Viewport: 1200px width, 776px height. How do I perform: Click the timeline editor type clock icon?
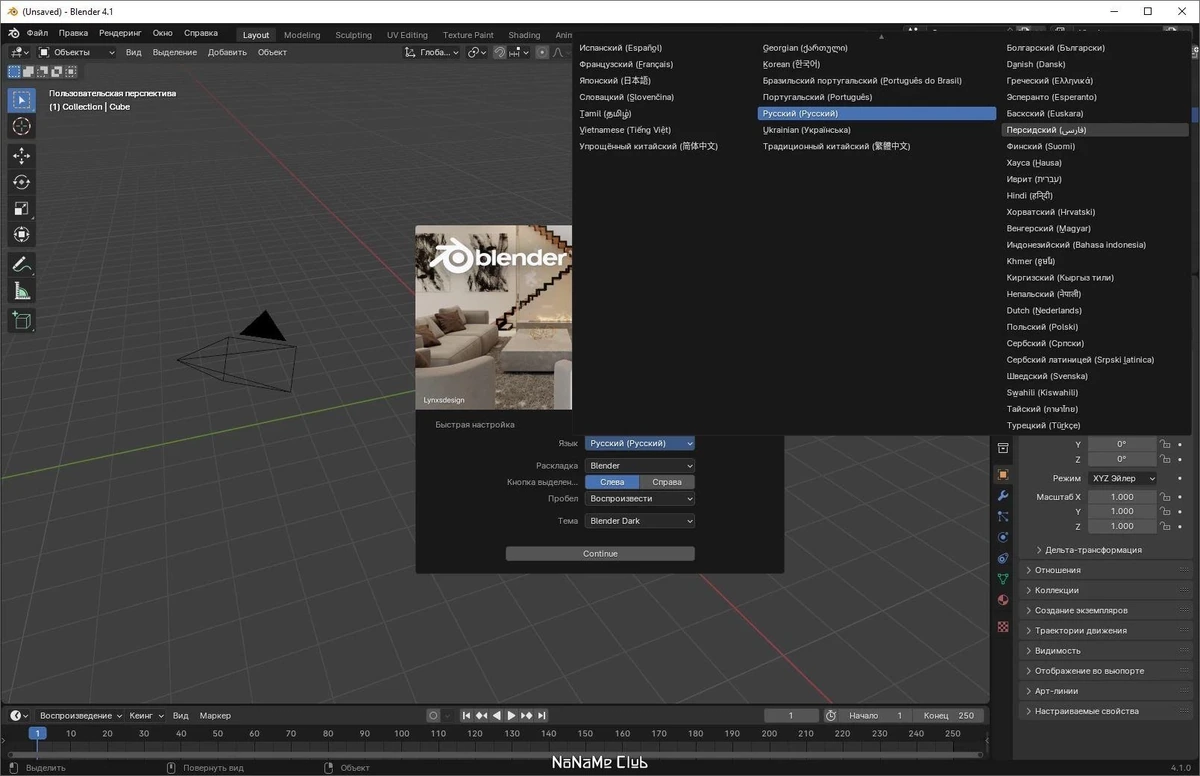(x=19, y=715)
